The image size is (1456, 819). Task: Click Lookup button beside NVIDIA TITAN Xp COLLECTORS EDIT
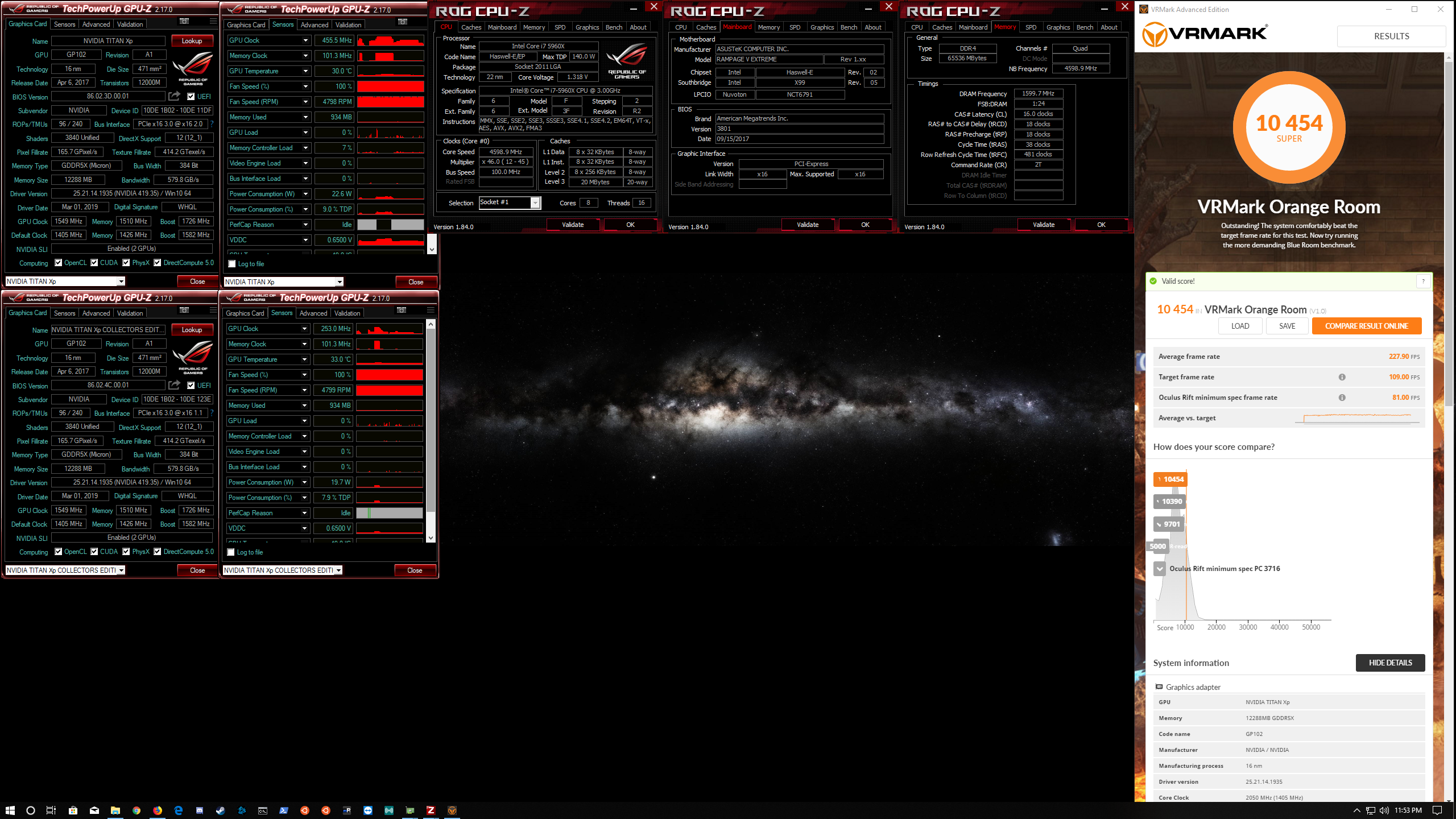192,330
